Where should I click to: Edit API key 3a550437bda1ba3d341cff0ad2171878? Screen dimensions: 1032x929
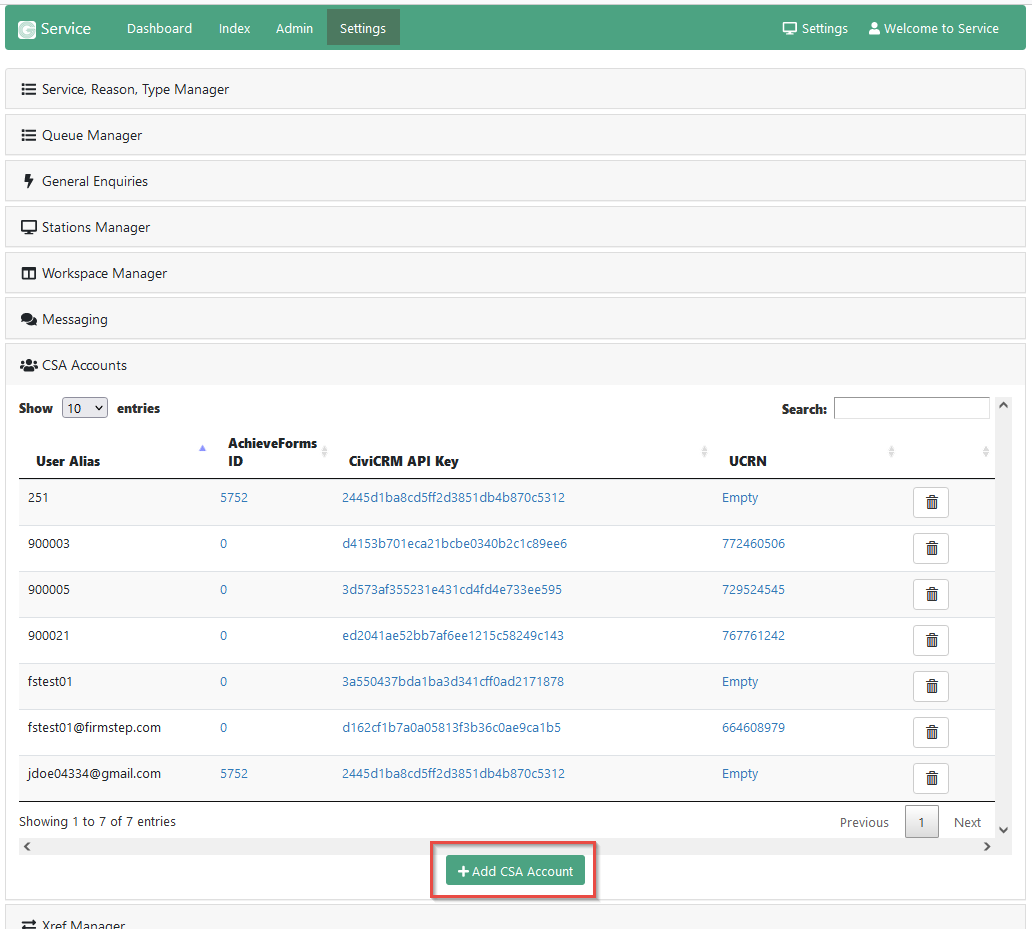(x=453, y=682)
